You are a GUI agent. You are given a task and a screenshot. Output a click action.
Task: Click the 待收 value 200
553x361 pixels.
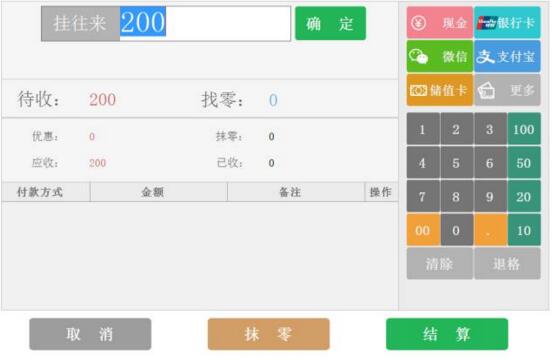tap(102, 100)
